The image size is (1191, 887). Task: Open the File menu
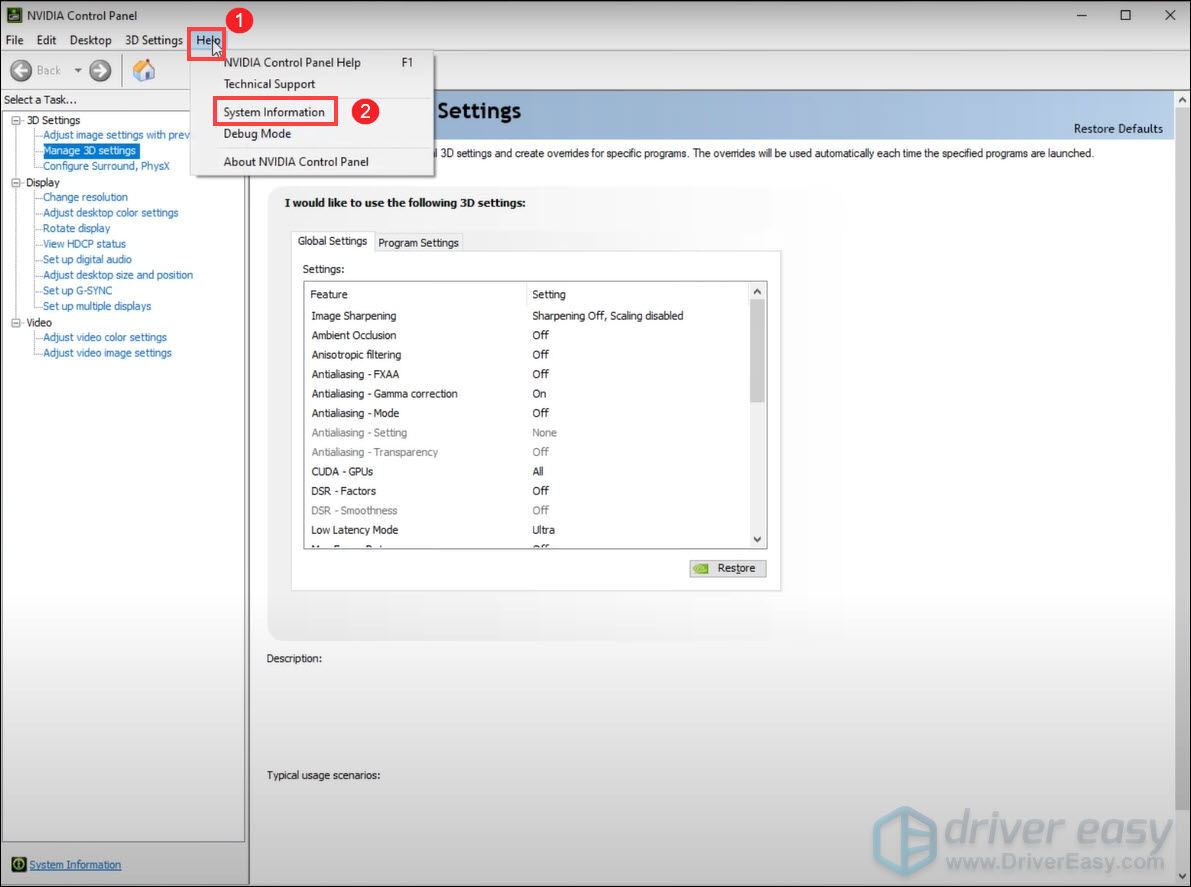14,40
